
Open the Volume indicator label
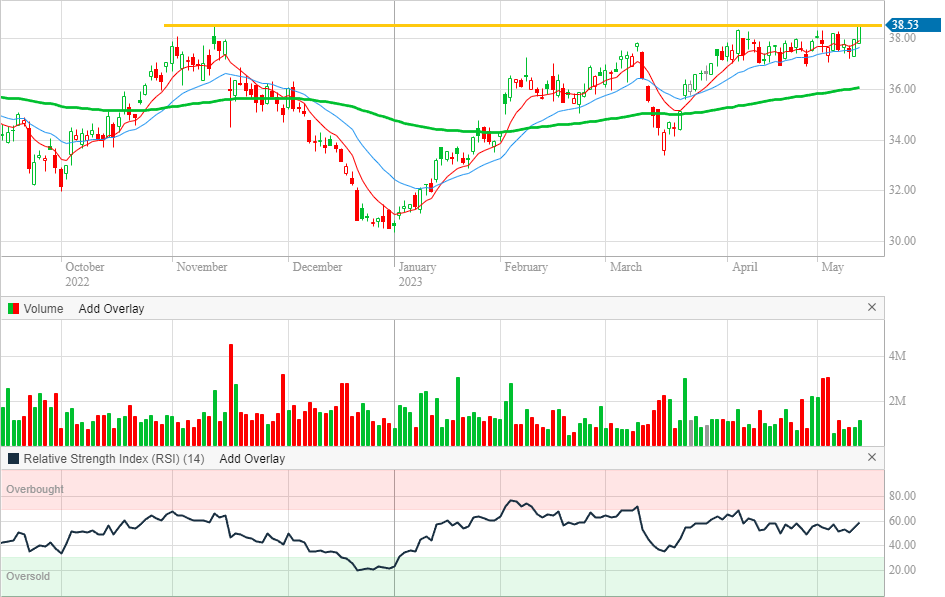coord(43,308)
